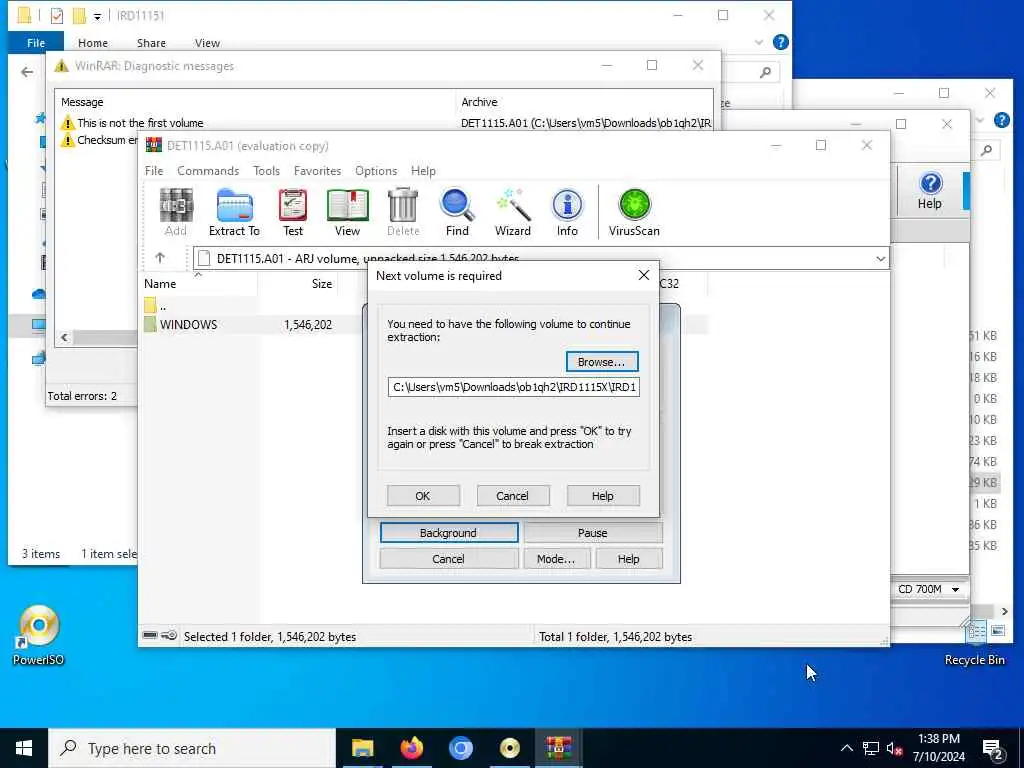Click the Explorer help question mark icon

(780, 42)
